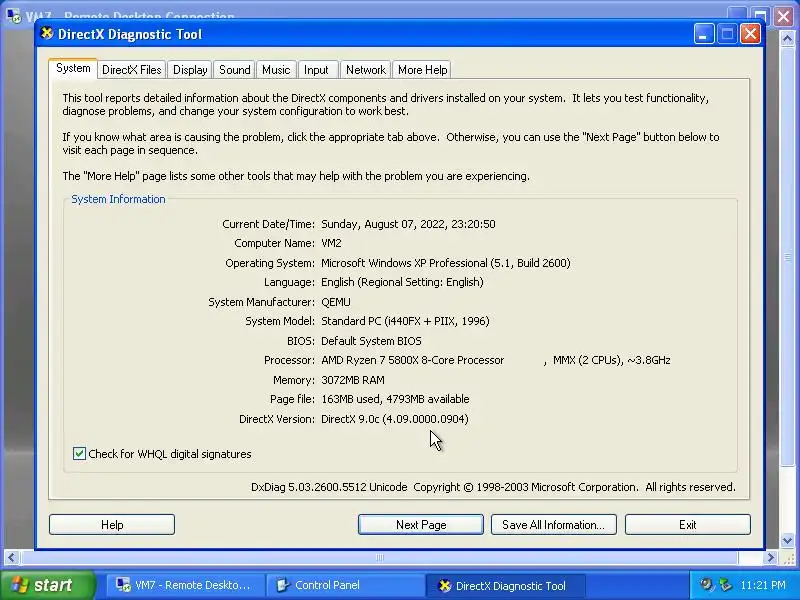
Task: Switch to Control Panel taskbar item
Action: (x=346, y=585)
